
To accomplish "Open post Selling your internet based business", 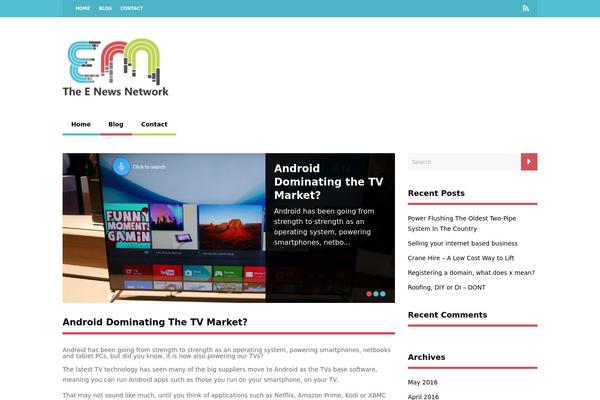I will coord(463,243).
